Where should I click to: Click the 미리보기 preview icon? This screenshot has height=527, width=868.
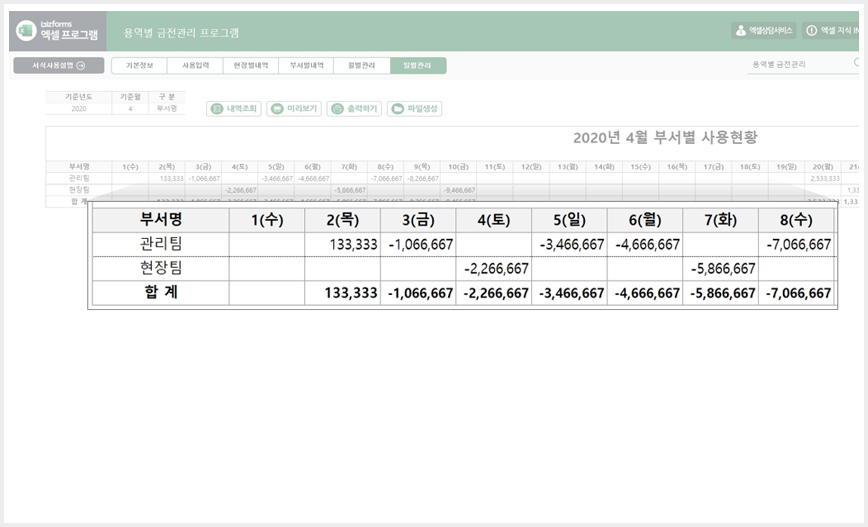pyautogui.click(x=277, y=109)
